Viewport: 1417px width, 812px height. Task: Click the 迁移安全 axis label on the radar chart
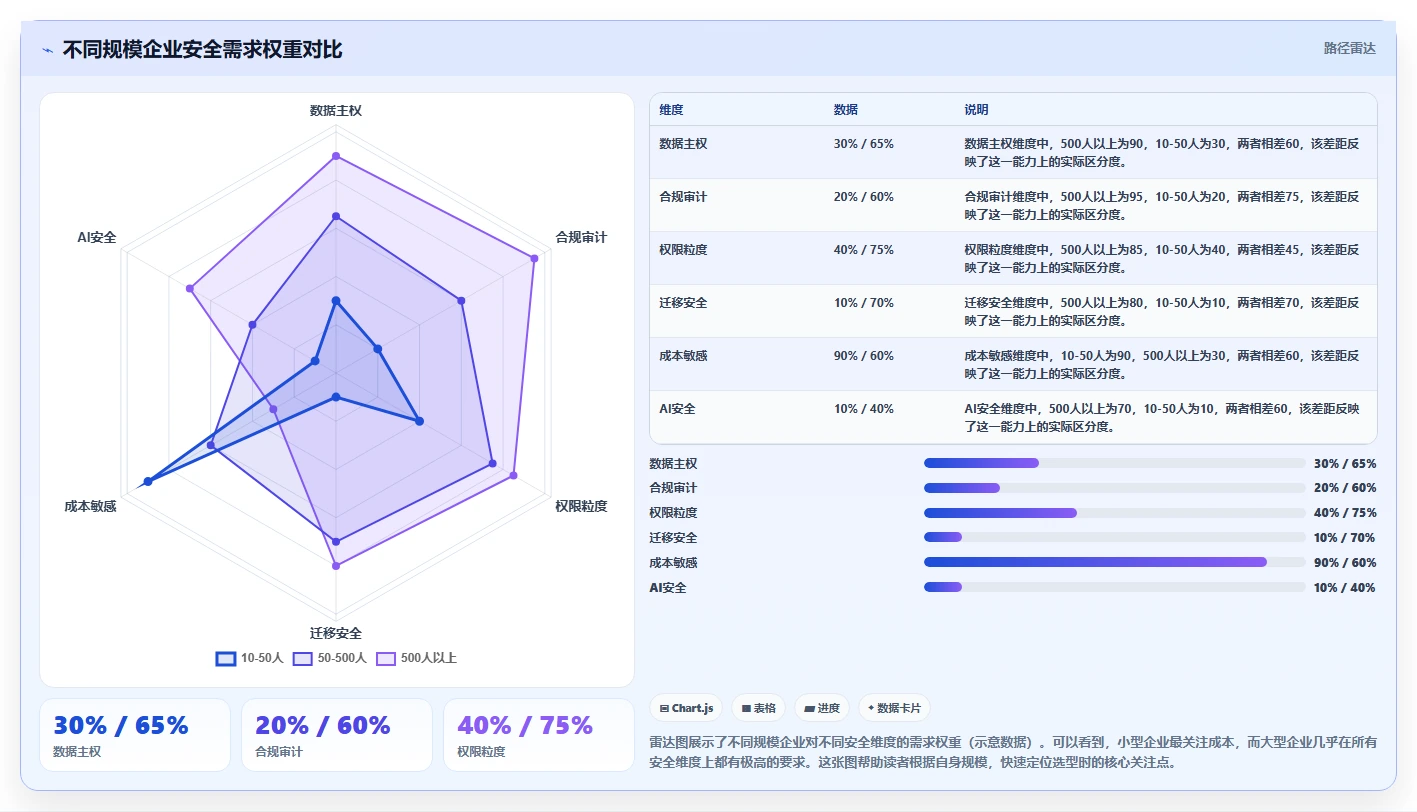pyautogui.click(x=336, y=634)
